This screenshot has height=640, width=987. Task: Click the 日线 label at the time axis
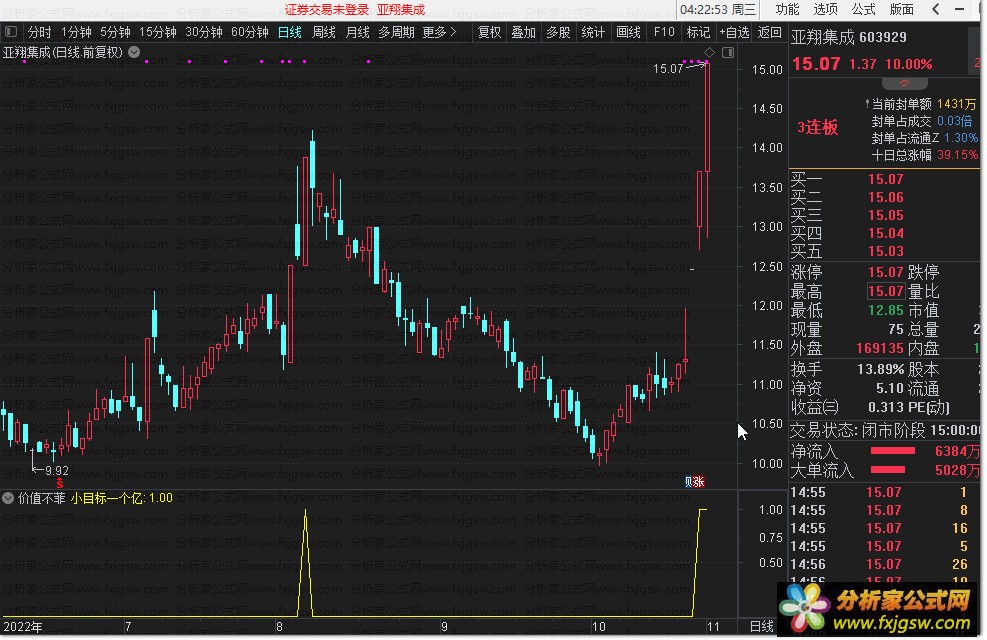762,626
